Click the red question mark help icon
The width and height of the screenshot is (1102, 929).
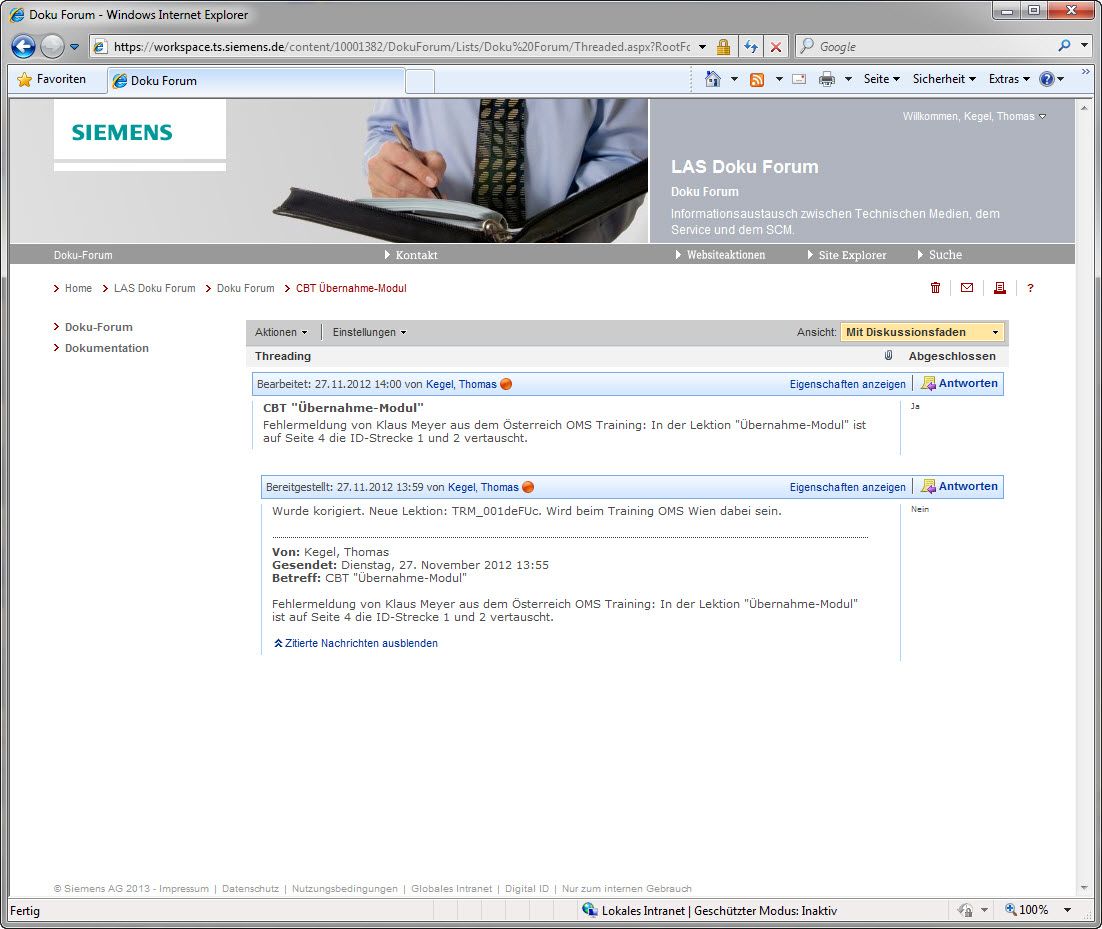[x=1030, y=288]
